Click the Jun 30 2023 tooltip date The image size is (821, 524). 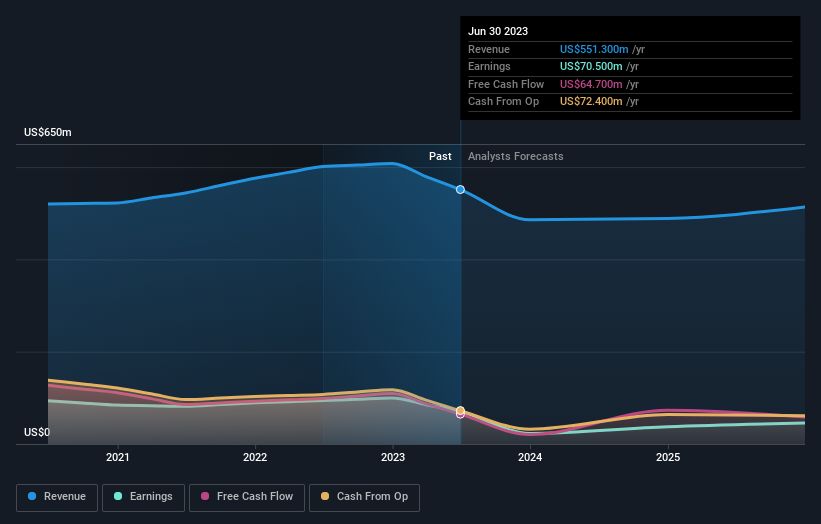[x=498, y=31]
